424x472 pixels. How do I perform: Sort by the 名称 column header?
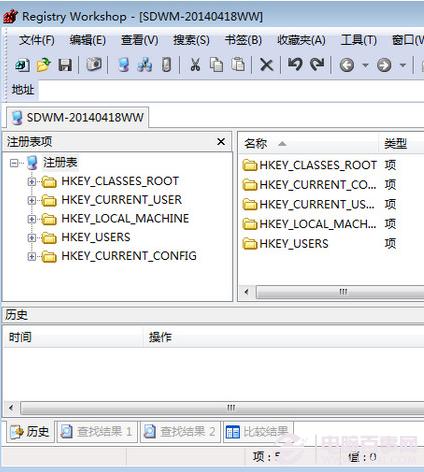(x=309, y=144)
